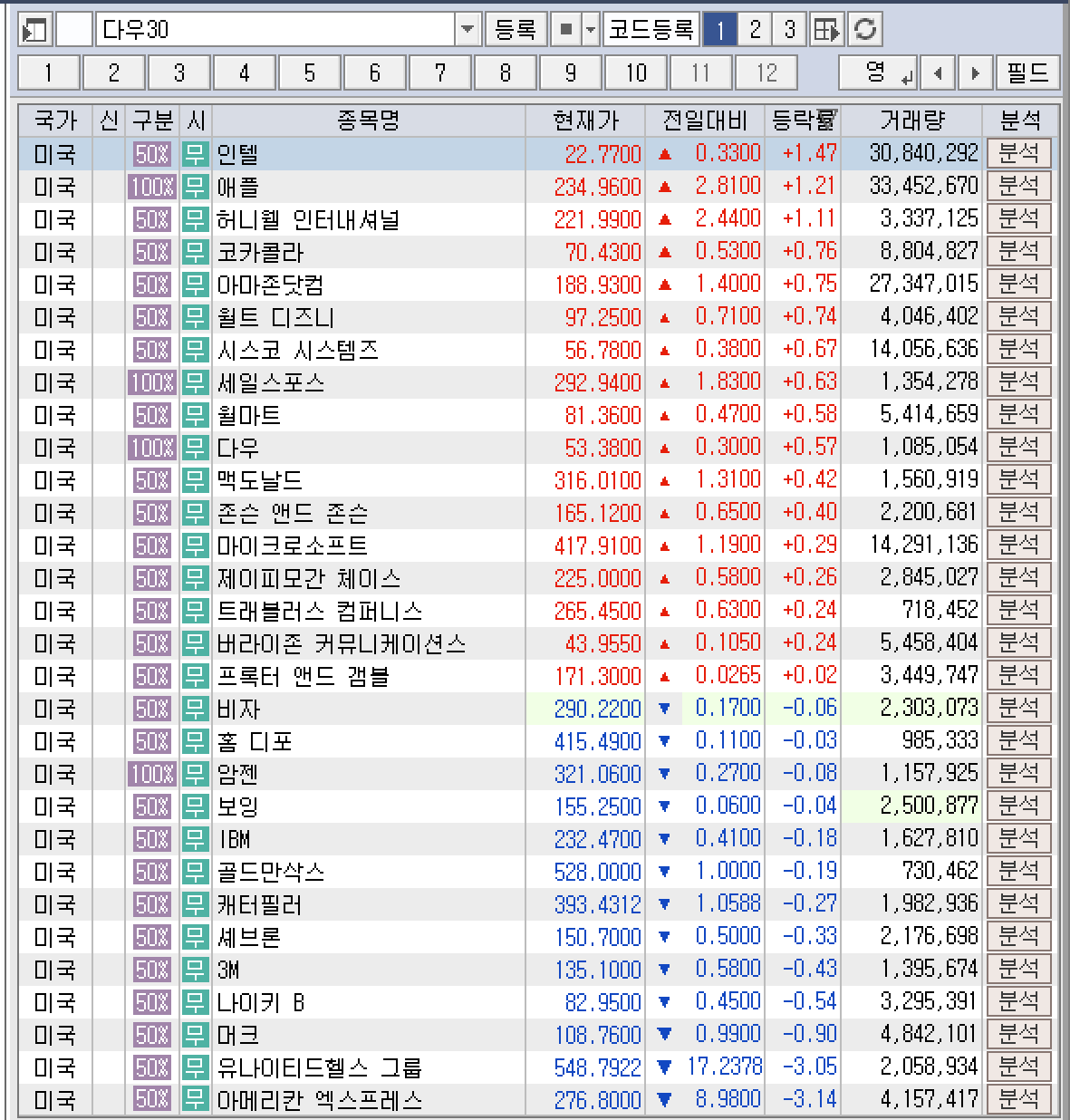Switch to group tab 8
The image size is (1070, 1120).
[506, 72]
